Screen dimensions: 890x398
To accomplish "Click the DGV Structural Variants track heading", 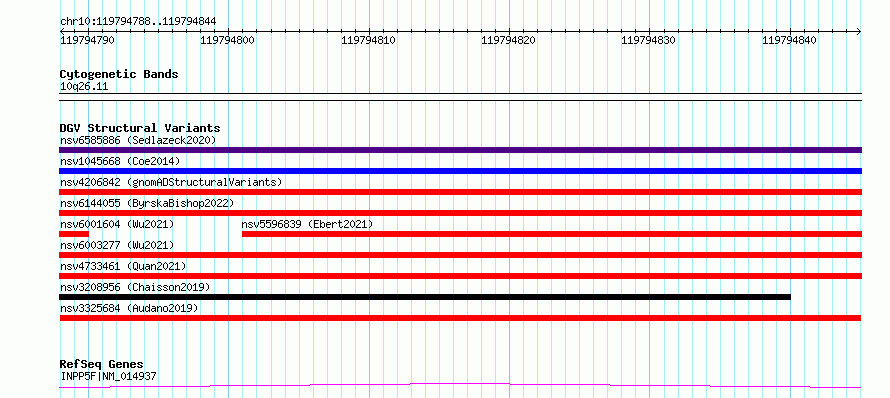I will point(140,128).
